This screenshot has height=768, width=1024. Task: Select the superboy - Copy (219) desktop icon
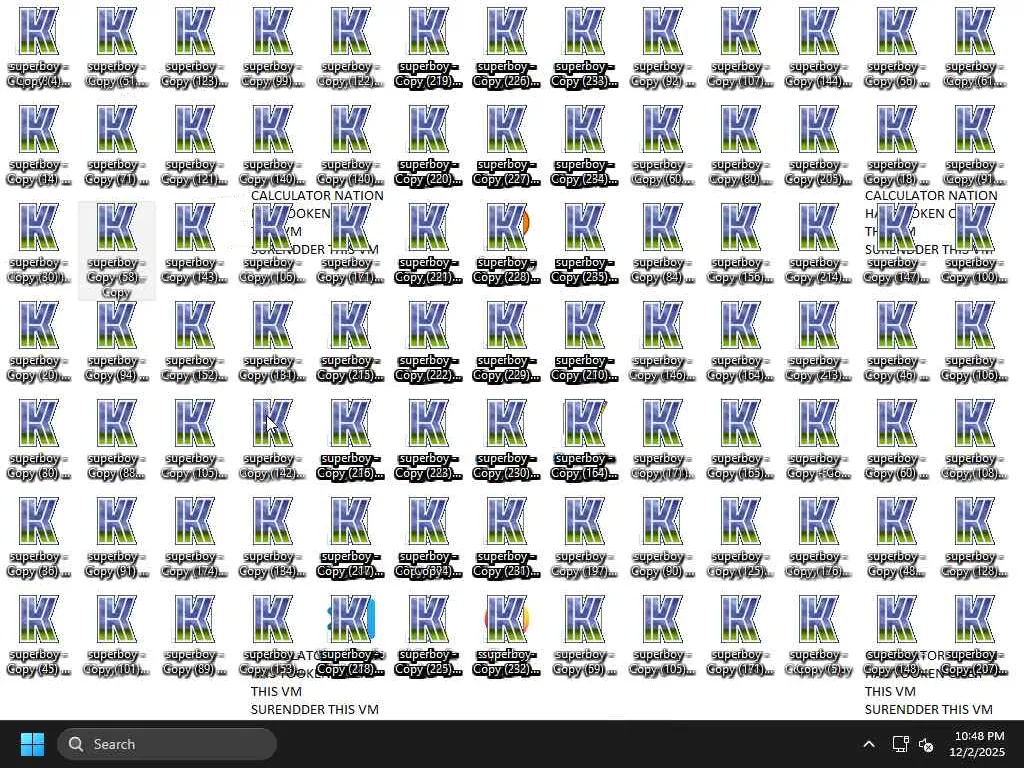(x=428, y=47)
